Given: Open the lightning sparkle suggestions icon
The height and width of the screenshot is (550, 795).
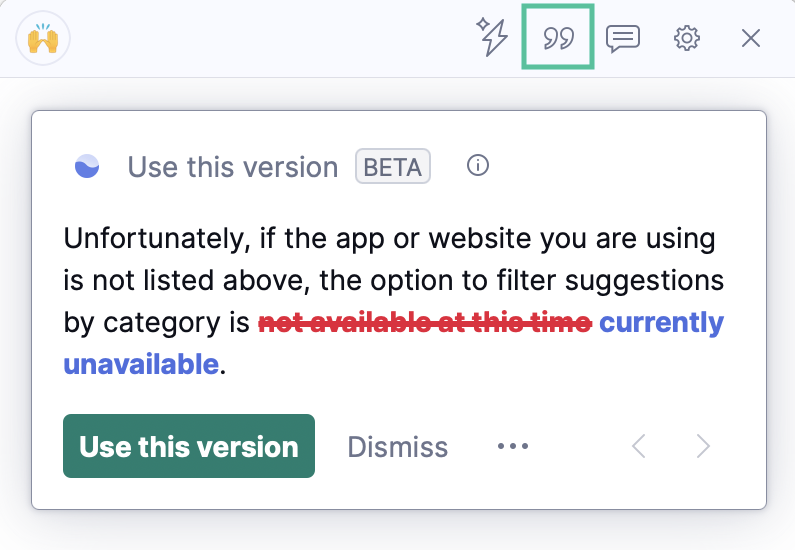Looking at the screenshot, I should tap(492, 38).
